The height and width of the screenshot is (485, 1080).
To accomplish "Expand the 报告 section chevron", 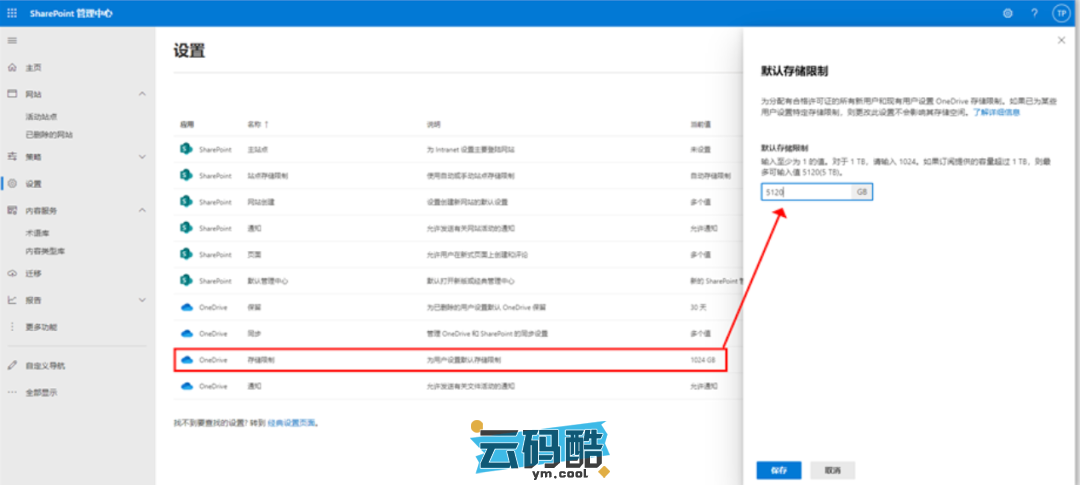I will point(141,300).
